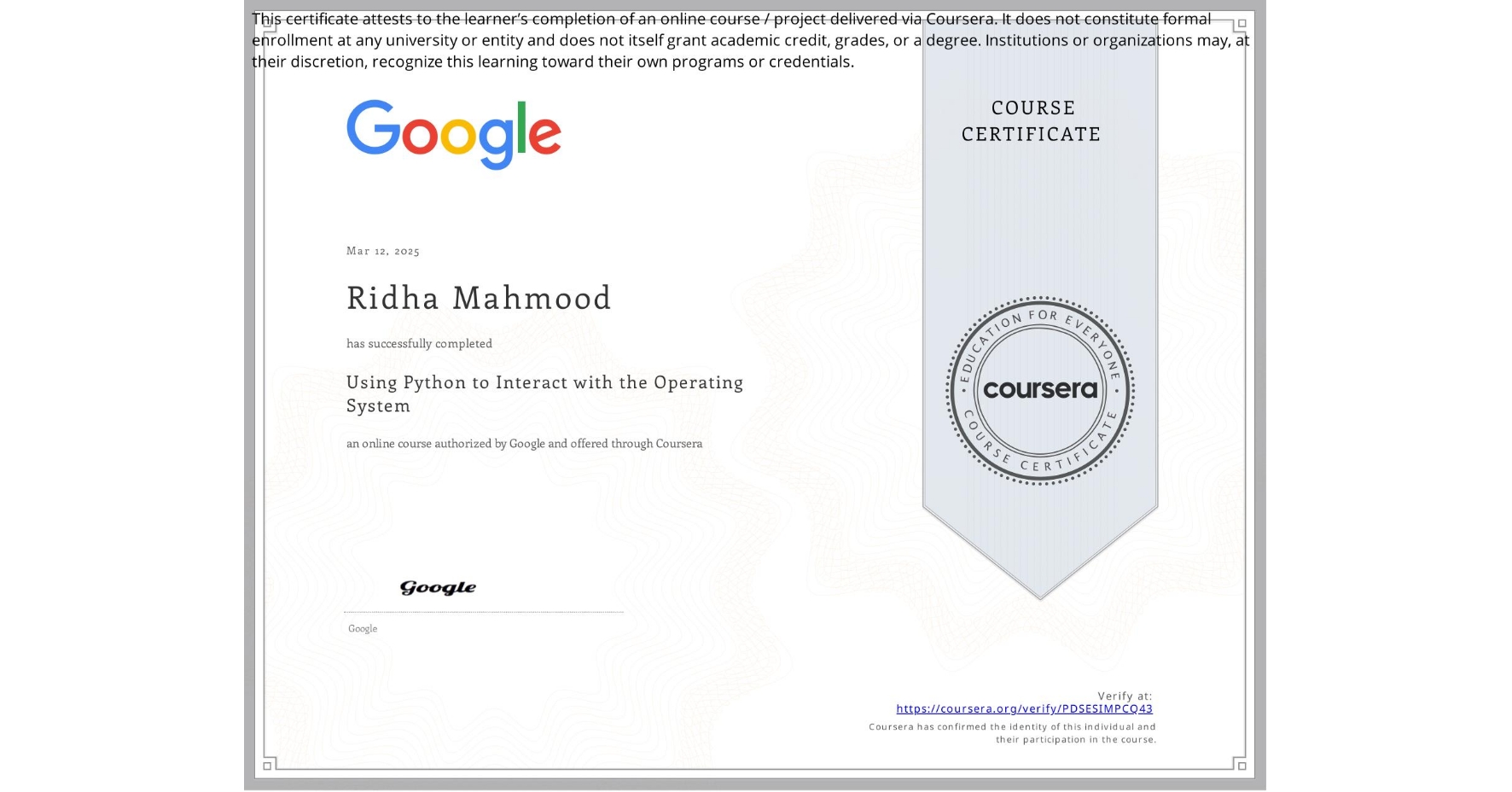Click the colorful Google logo
Image resolution: width=1512 pixels, height=792 pixels.
pyautogui.click(x=454, y=134)
